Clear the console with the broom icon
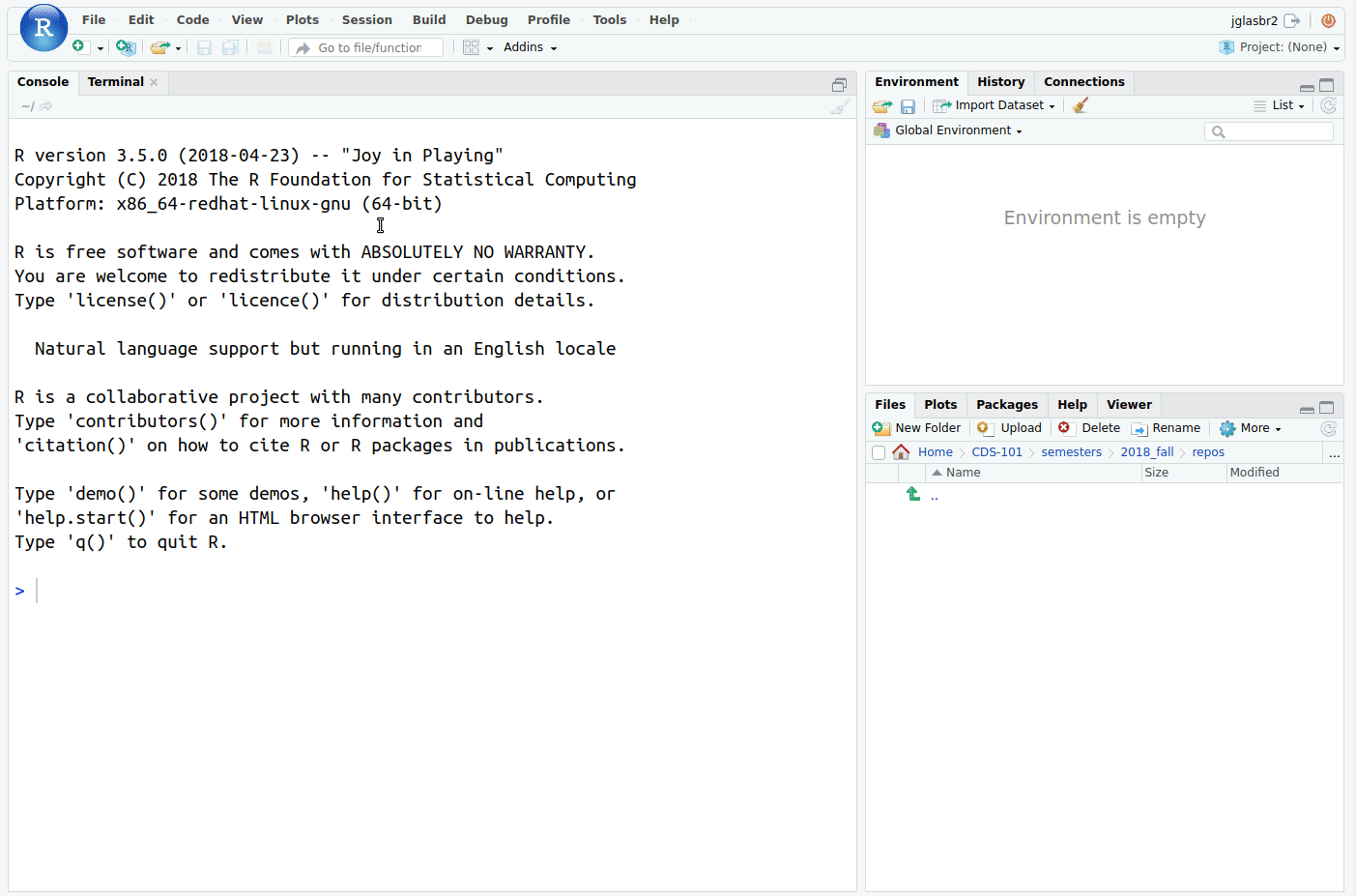The image size is (1356, 896). 840,106
